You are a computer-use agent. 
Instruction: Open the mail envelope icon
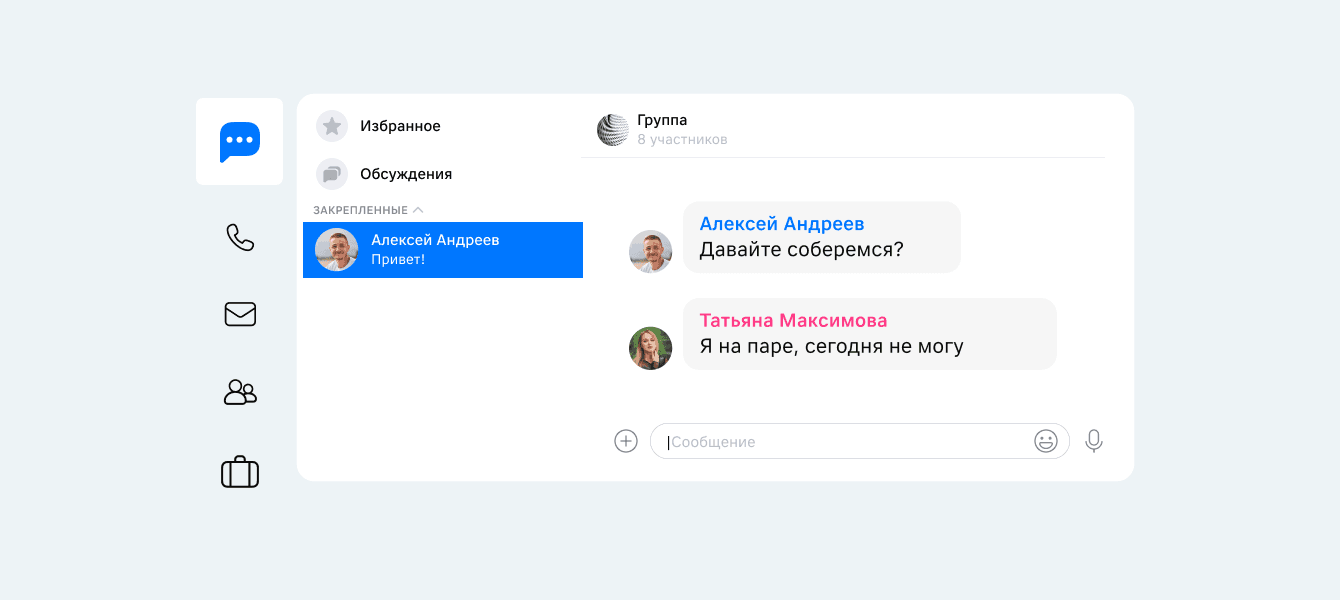[240, 314]
